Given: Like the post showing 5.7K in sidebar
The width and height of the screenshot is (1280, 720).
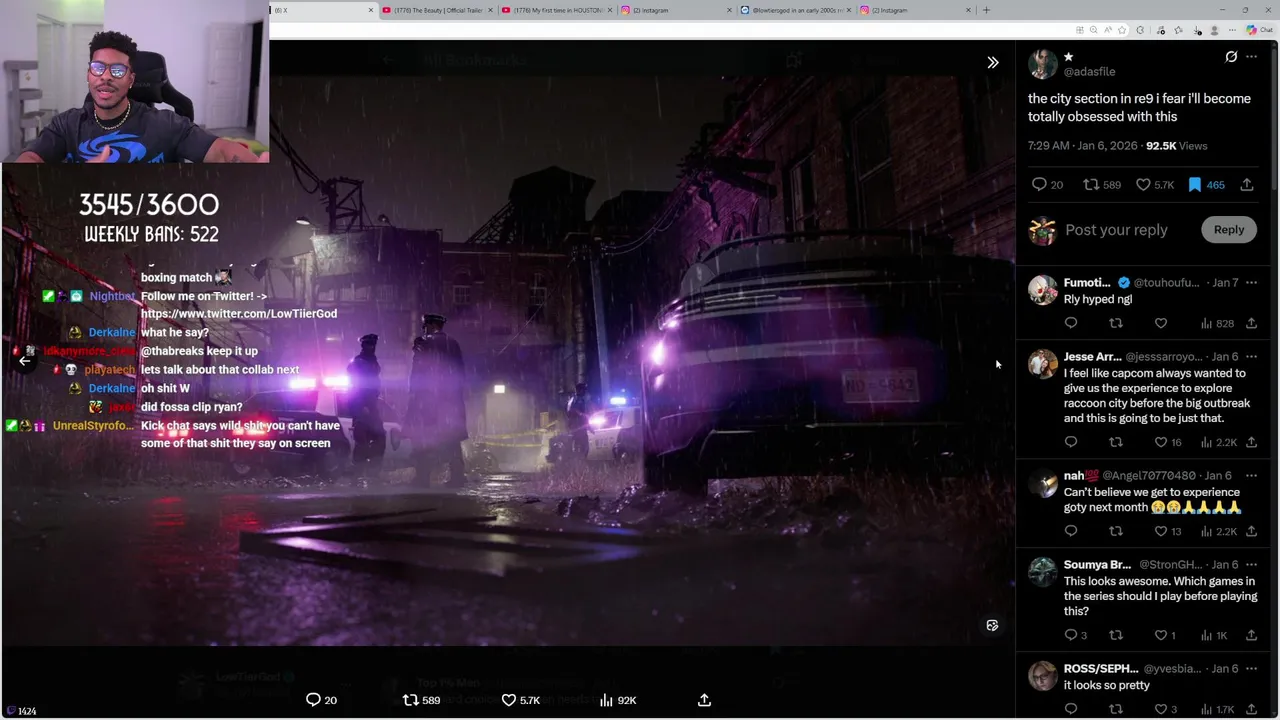Looking at the screenshot, I should (x=1154, y=184).
